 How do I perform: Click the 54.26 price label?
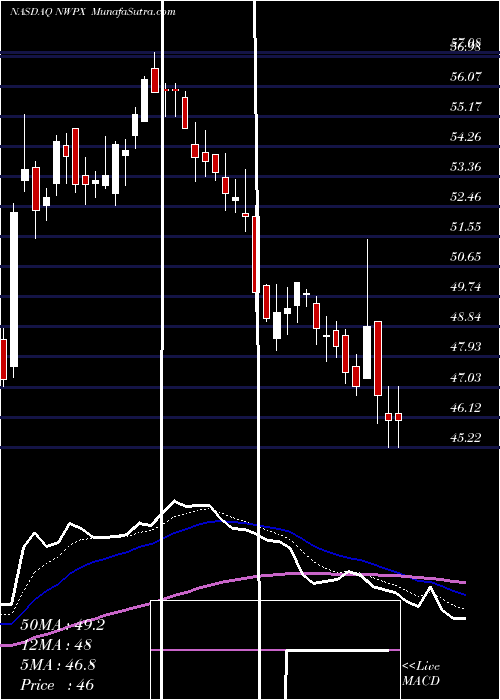pyautogui.click(x=466, y=137)
